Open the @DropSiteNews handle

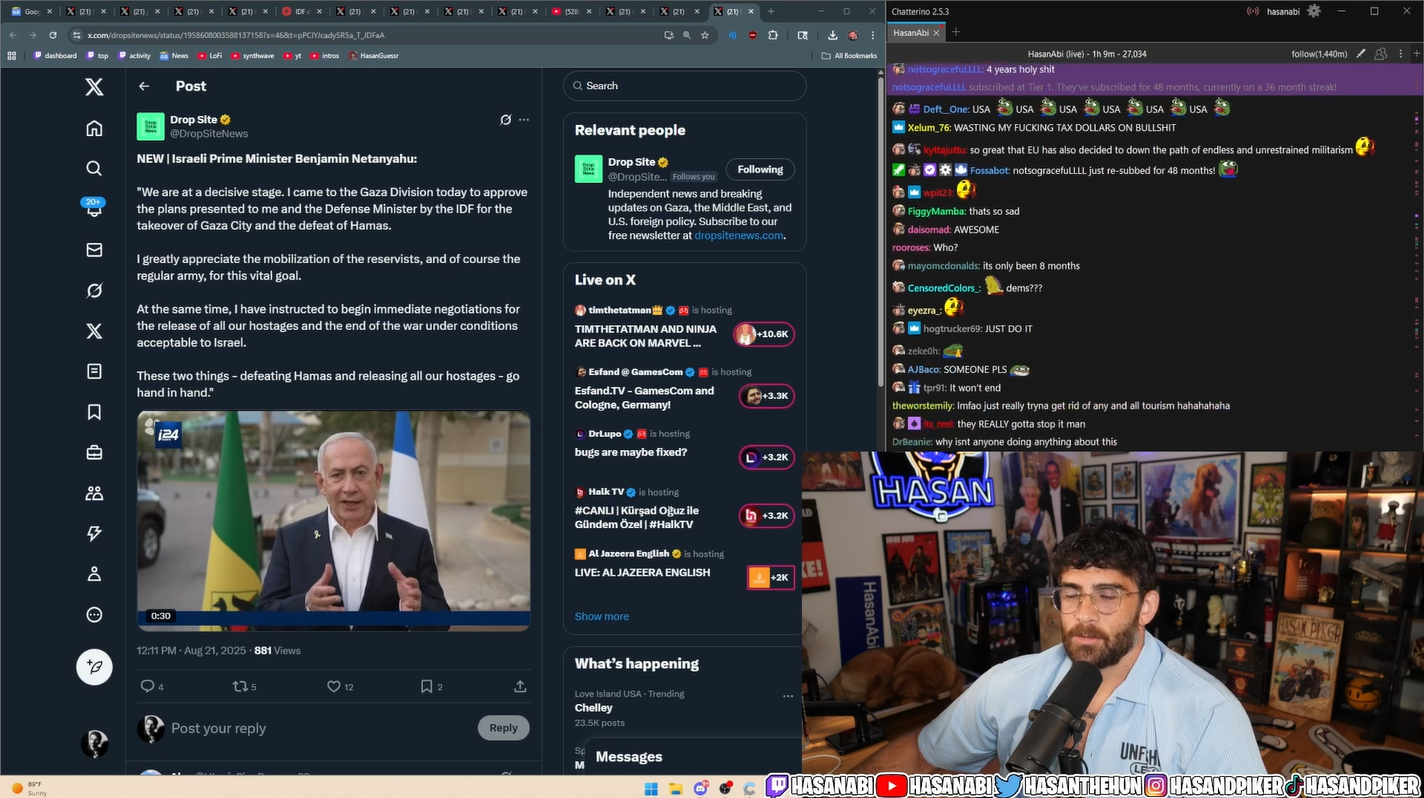209,134
